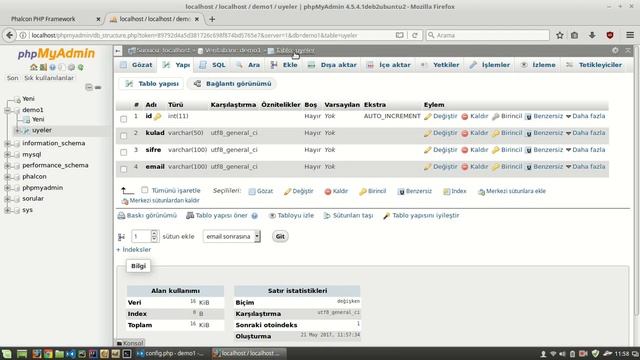This screenshot has width=640, height=360.
Task: Switch to the Gözat tab
Action: 136,65
